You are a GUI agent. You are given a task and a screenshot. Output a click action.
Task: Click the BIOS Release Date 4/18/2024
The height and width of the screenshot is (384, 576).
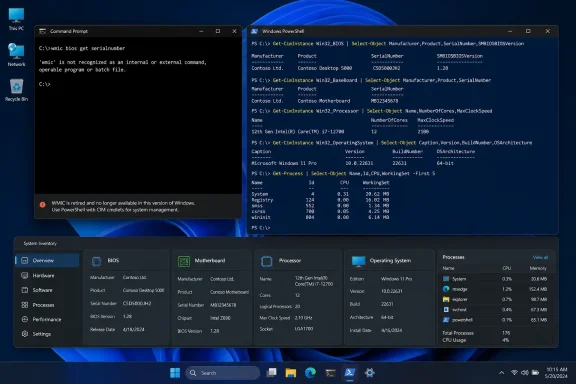tap(133, 330)
